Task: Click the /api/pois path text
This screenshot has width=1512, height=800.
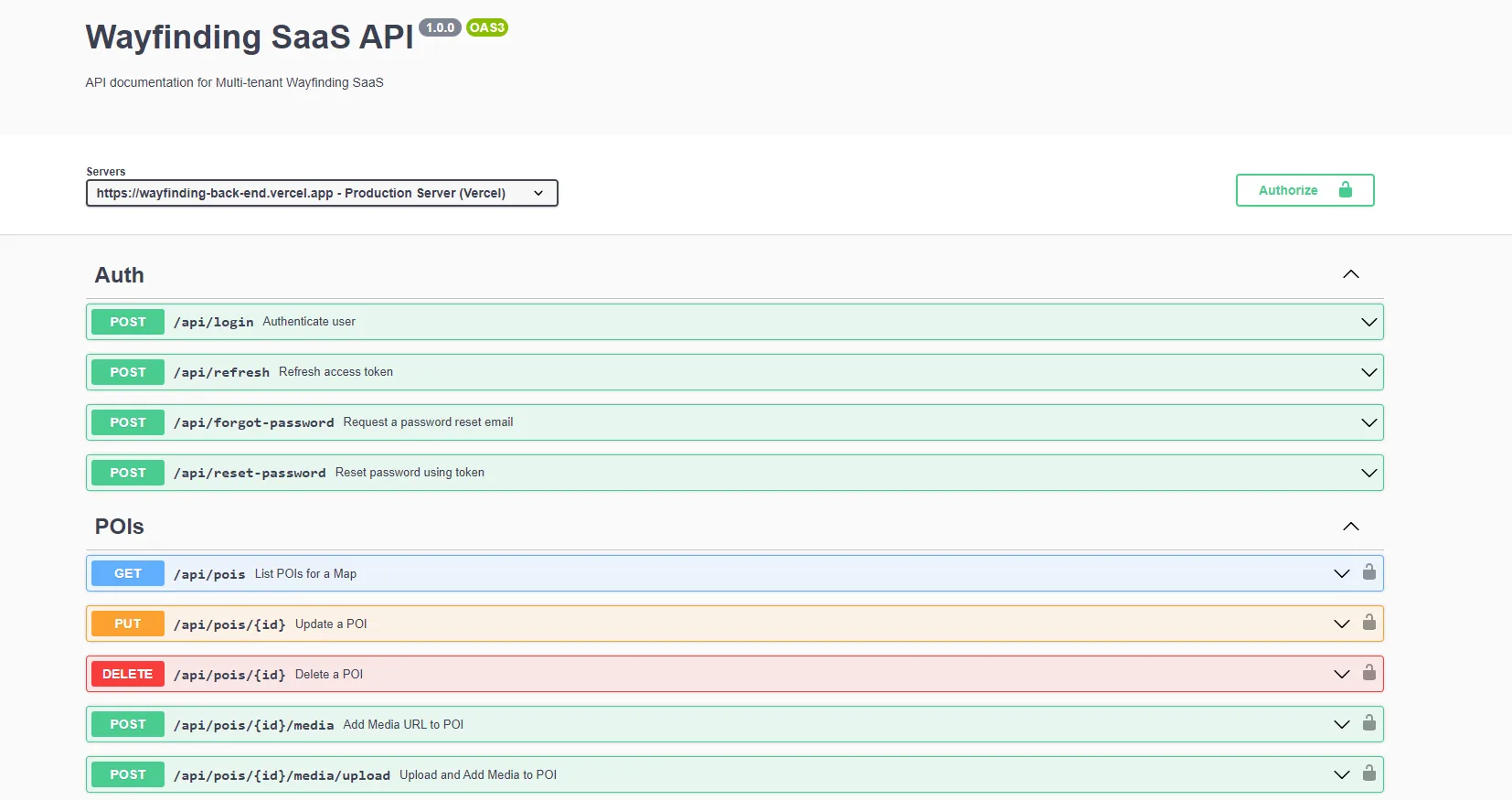Action: 209,574
